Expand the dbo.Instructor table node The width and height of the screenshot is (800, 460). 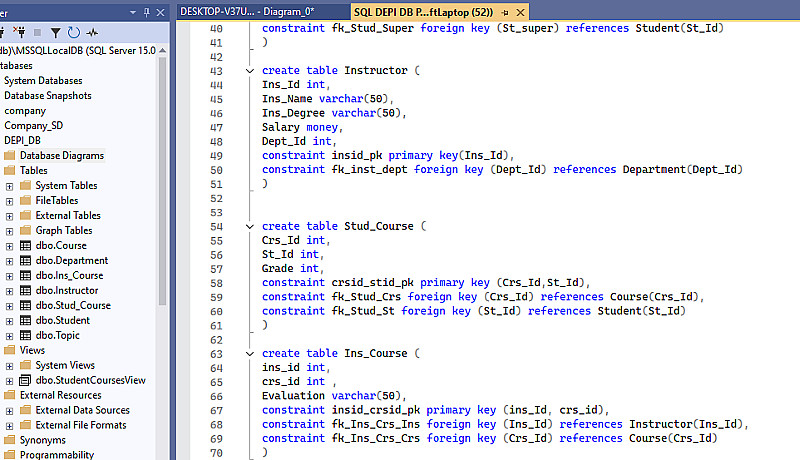[9, 291]
